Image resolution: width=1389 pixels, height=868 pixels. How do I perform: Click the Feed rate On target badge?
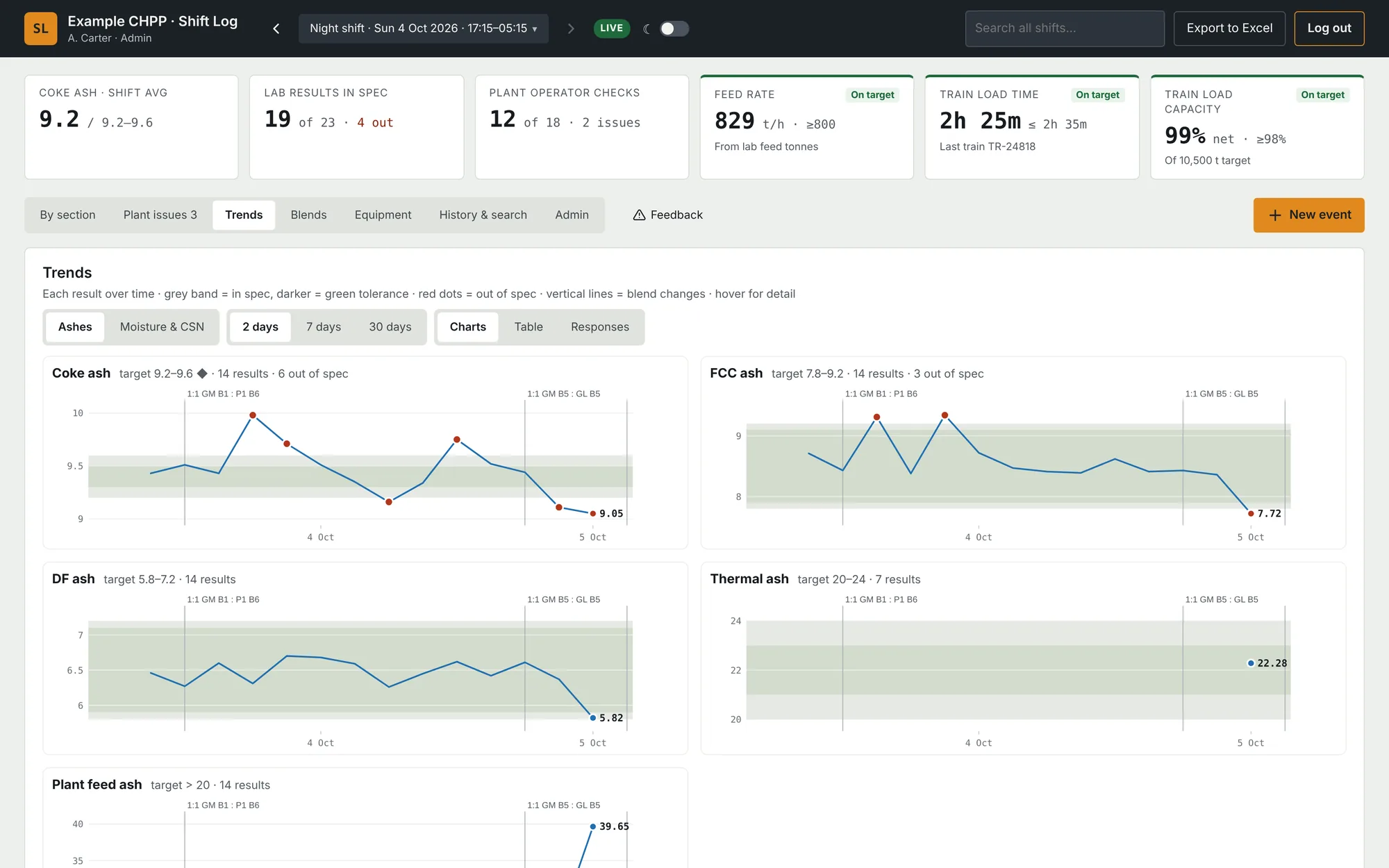[x=872, y=95]
